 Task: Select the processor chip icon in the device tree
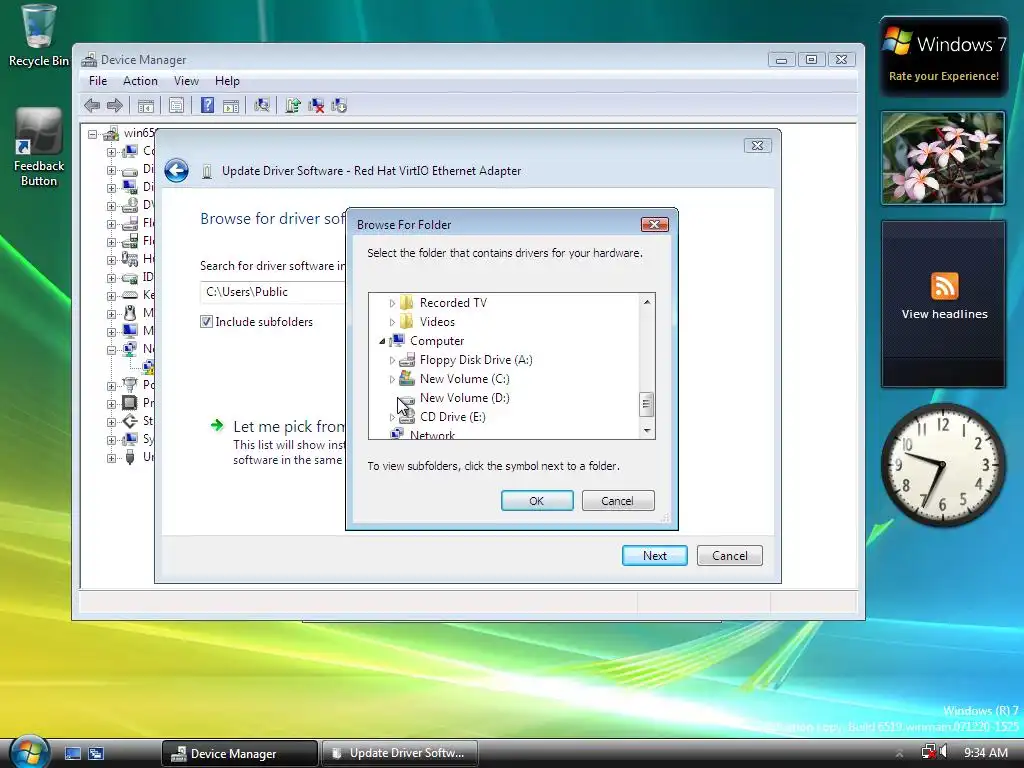point(130,402)
